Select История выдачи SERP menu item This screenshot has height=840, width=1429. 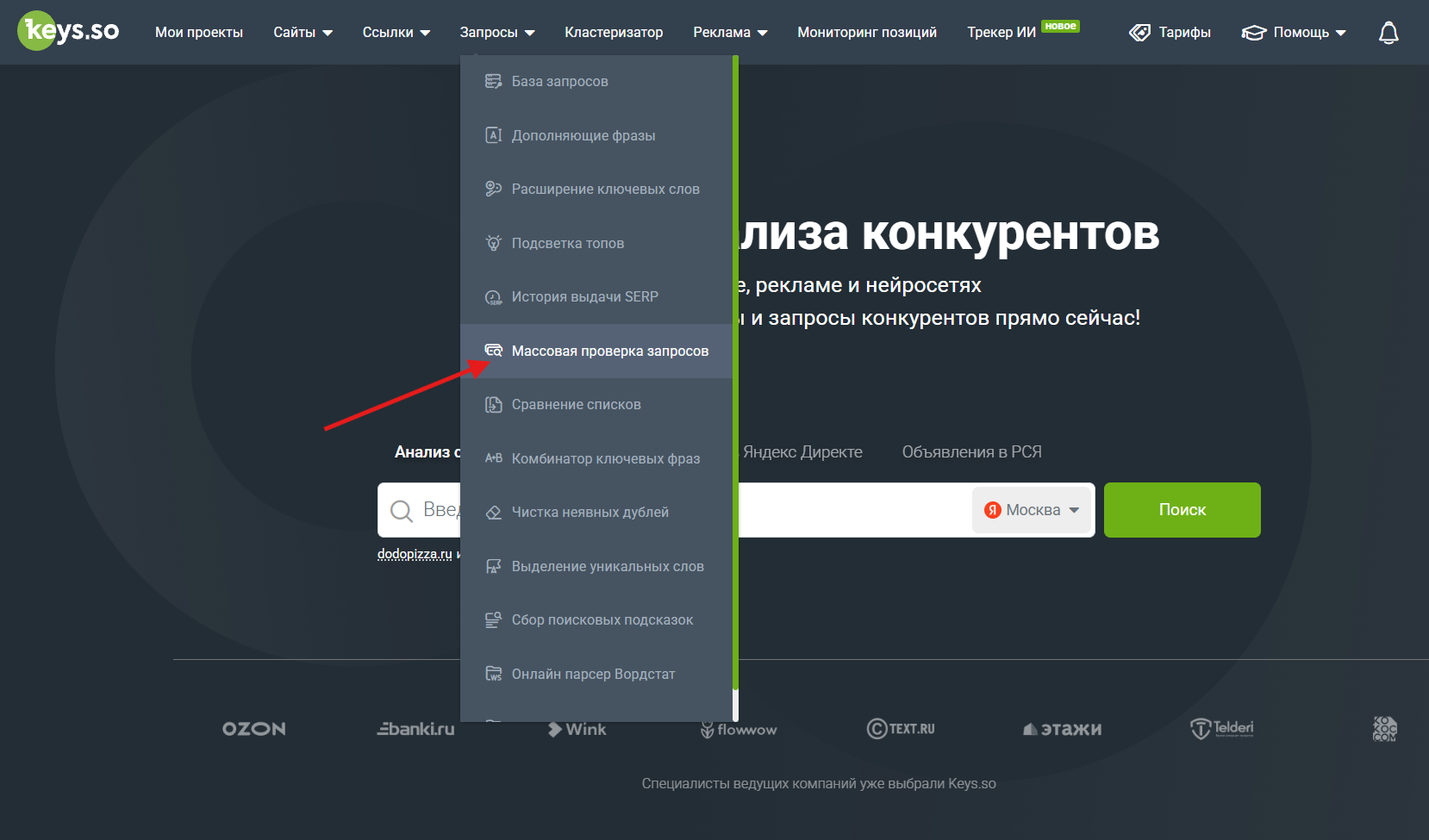(596, 297)
